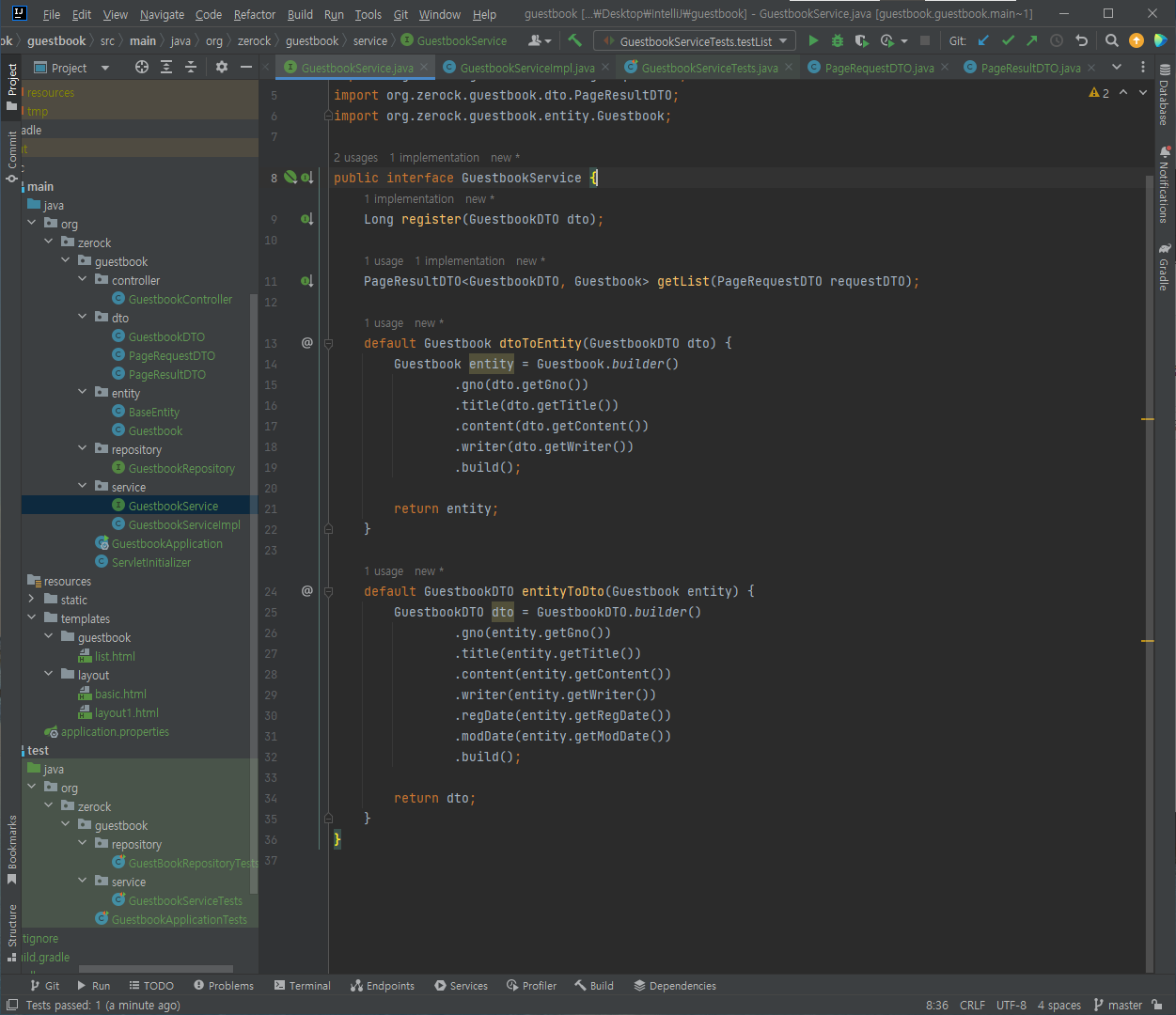This screenshot has height=1015, width=1176.
Task: Click the Git Update Project arrow icon
Action: 983,40
